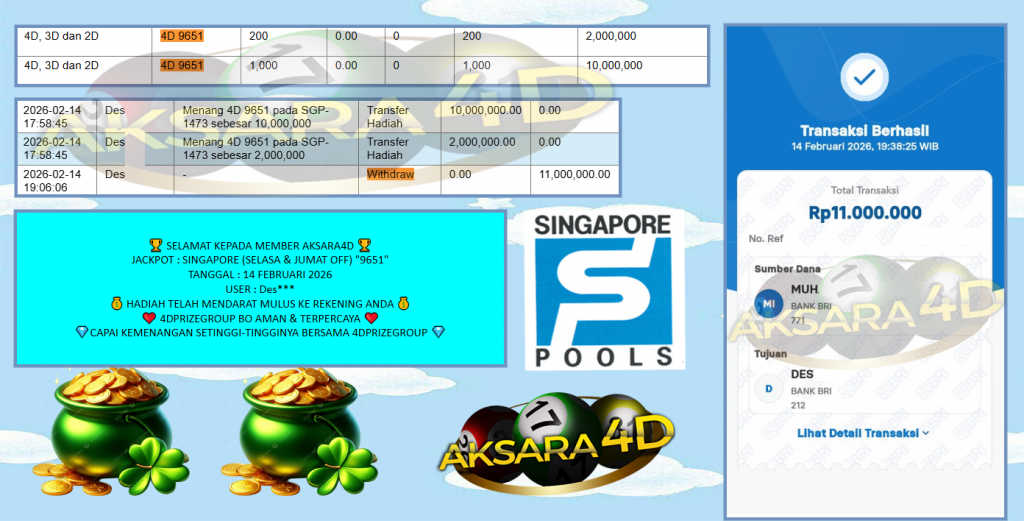Screen dimensions: 1024x521
Task: Click the Singapore Pools logo
Action: 603,290
